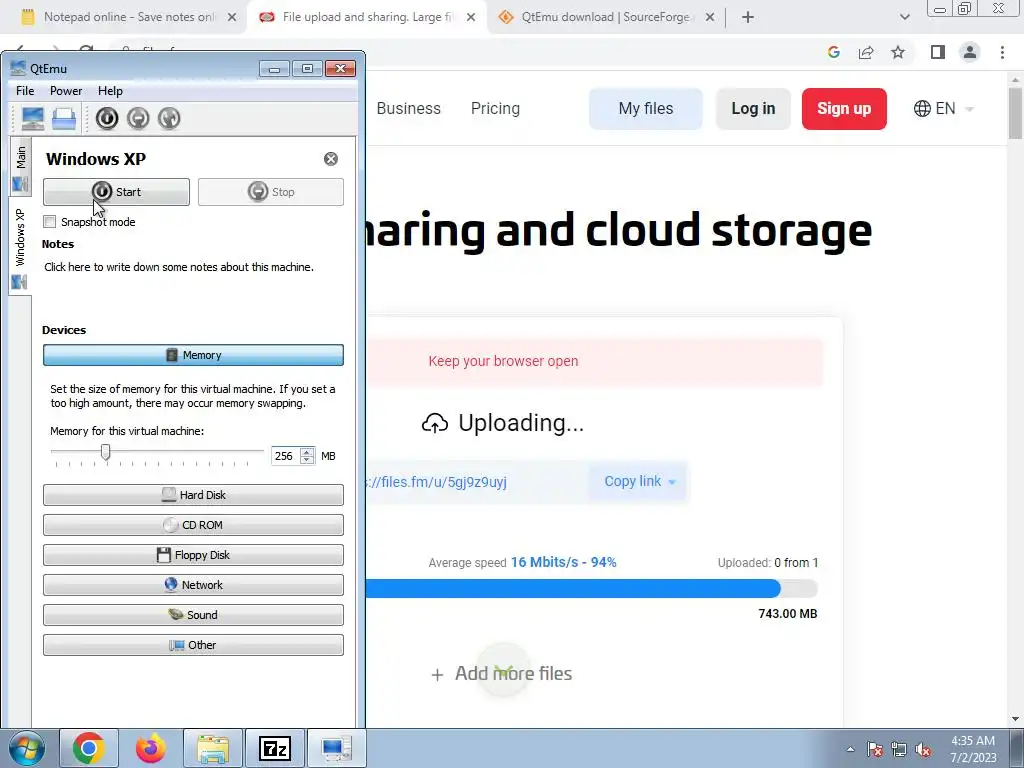The height and width of the screenshot is (768, 1024).
Task: Collapse the Memory devices section
Action: point(193,355)
